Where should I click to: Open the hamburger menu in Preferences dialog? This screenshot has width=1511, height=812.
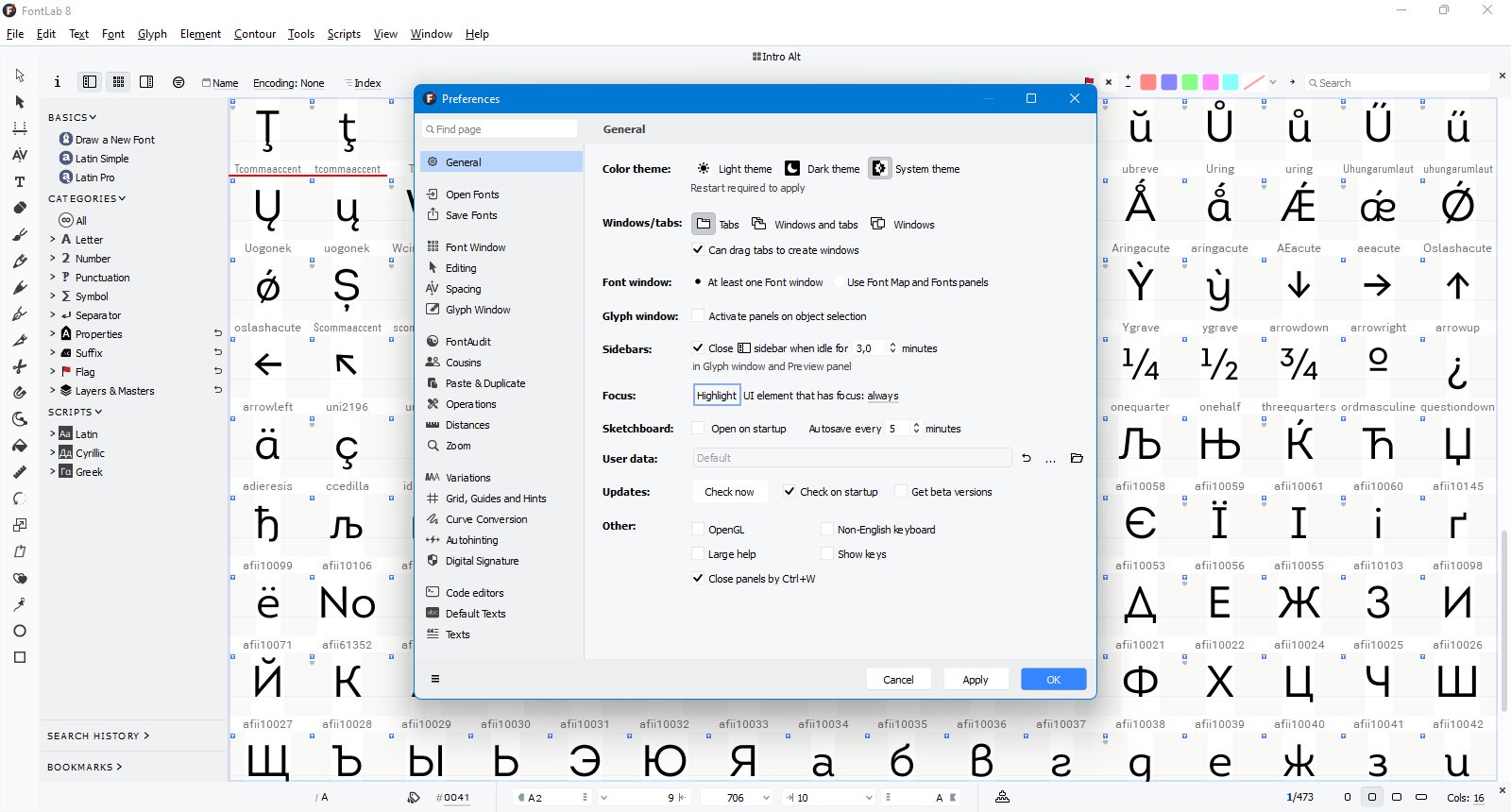coord(435,678)
